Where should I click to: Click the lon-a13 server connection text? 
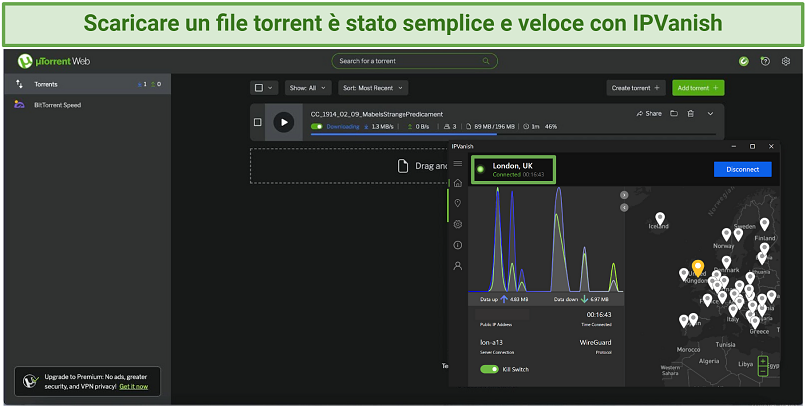491,342
